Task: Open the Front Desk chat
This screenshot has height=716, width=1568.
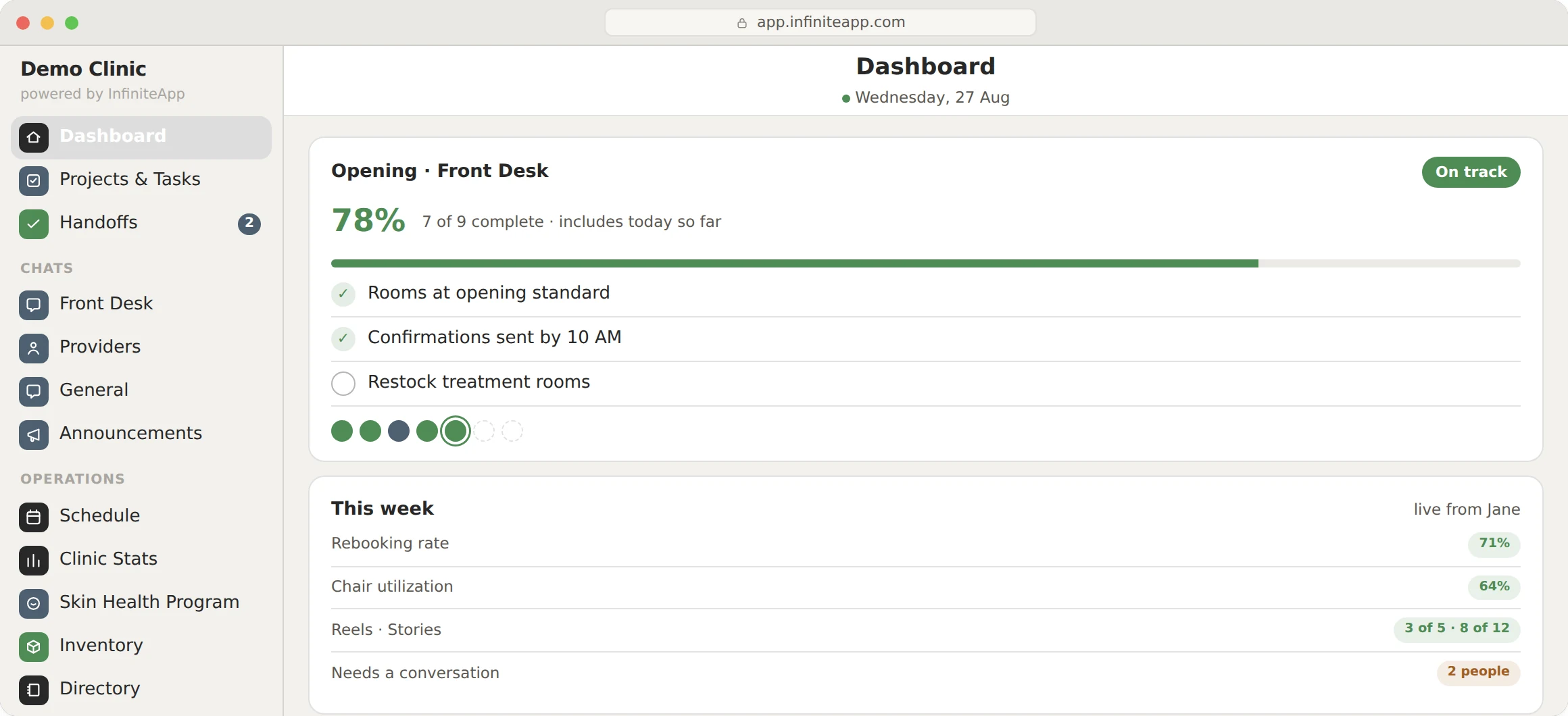Action: click(141, 305)
